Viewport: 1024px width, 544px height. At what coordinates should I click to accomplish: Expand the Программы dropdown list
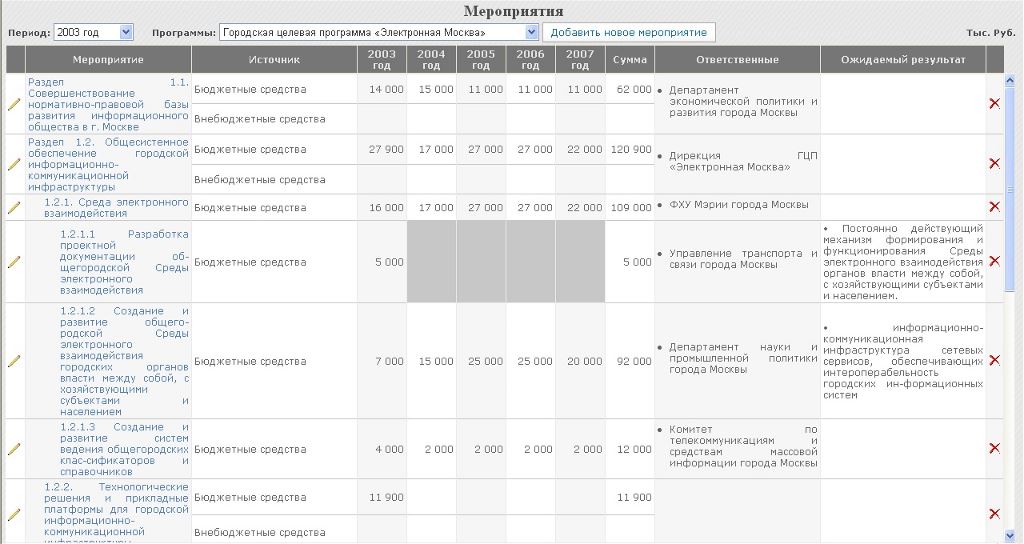(531, 33)
